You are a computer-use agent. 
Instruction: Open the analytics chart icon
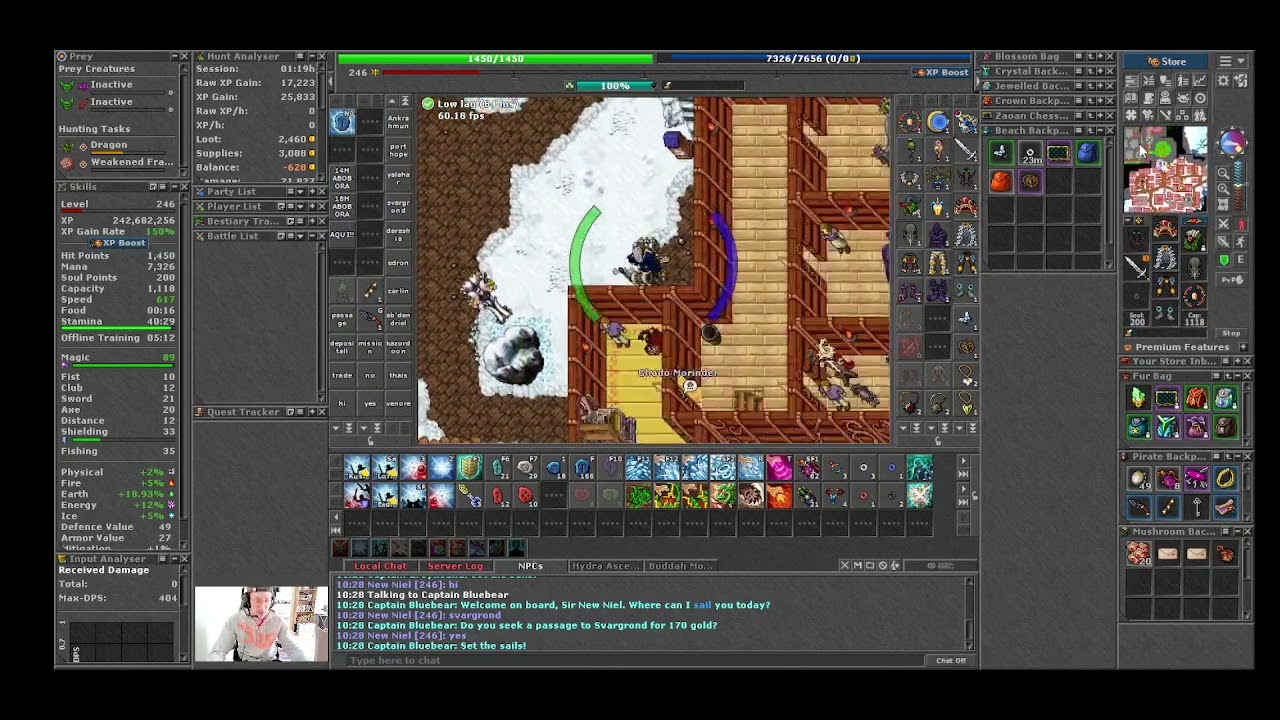(1200, 80)
